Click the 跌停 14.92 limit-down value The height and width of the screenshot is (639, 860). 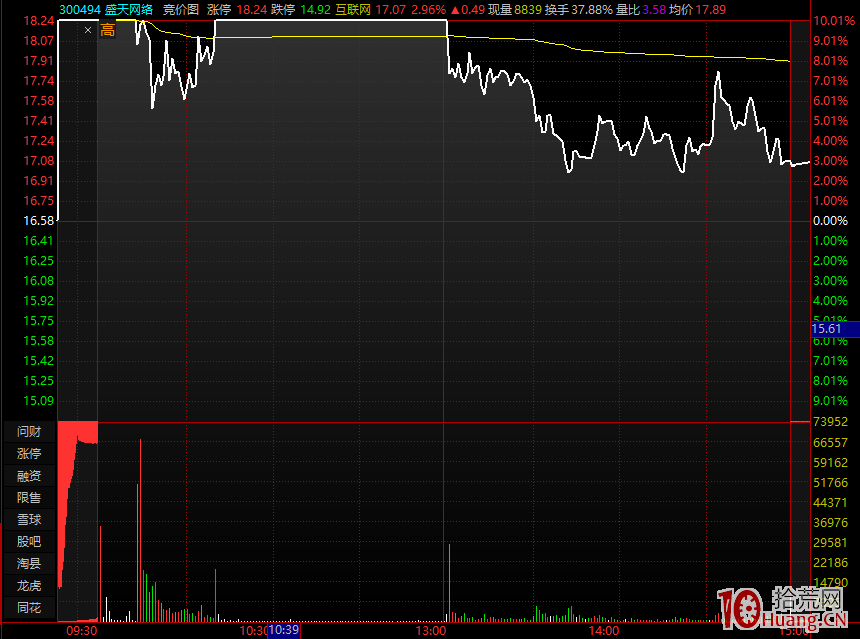(x=301, y=9)
